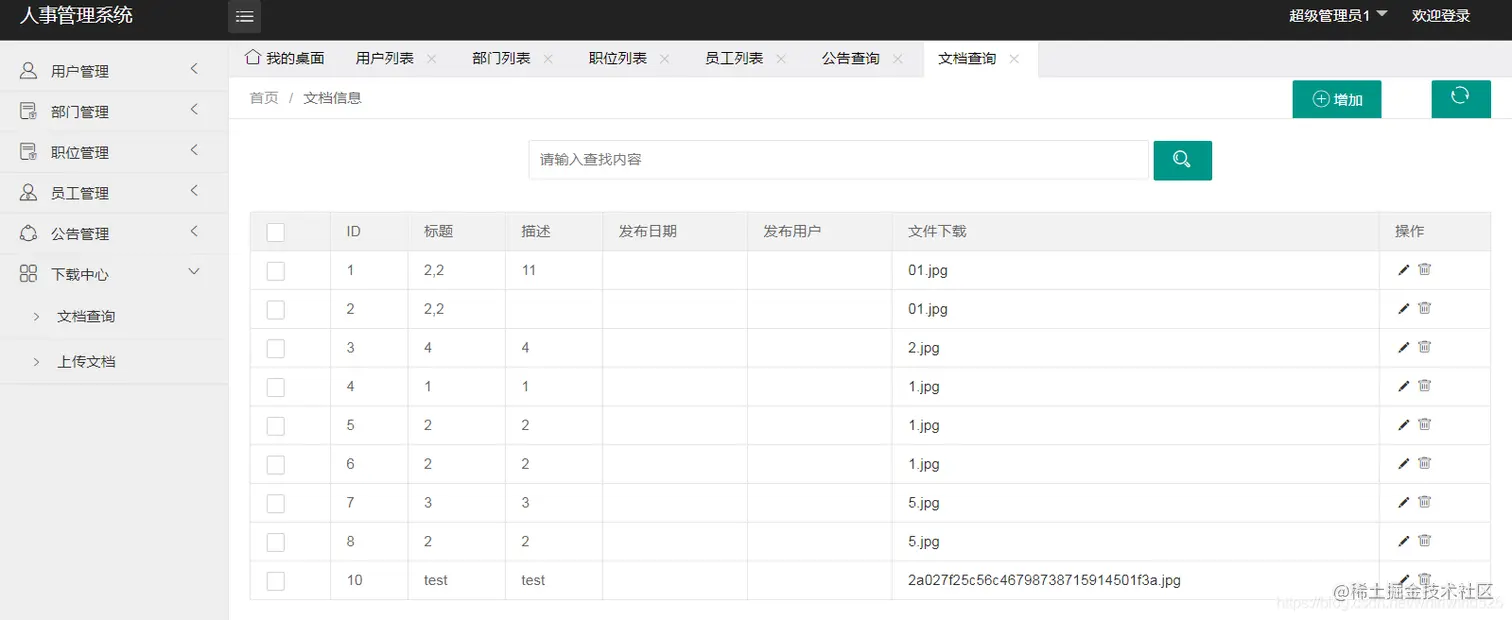Switch to the 公告查询 tab
The height and width of the screenshot is (620, 1512).
851,58
